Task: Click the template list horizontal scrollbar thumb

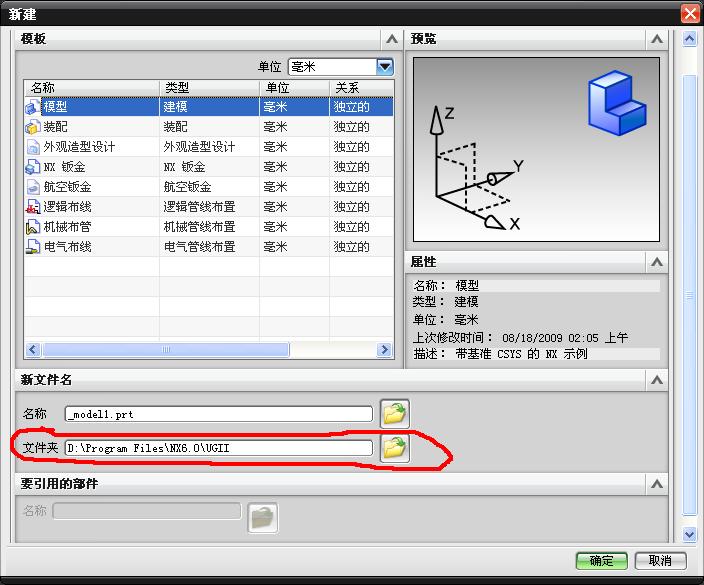Action: point(166,349)
